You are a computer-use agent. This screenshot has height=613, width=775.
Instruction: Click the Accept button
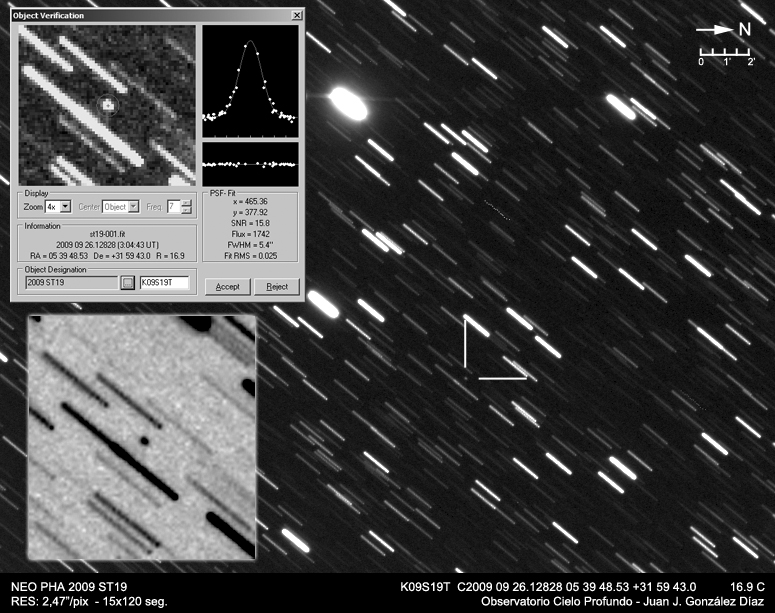[x=227, y=286]
